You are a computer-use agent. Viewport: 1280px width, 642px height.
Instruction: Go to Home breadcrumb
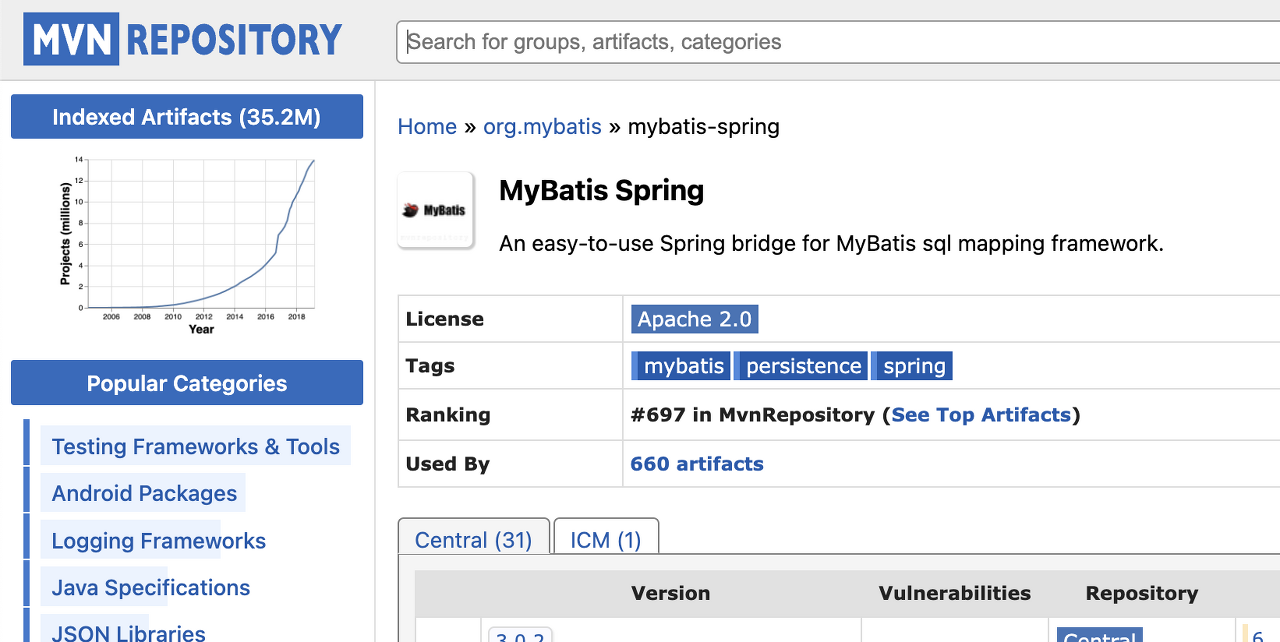427,127
